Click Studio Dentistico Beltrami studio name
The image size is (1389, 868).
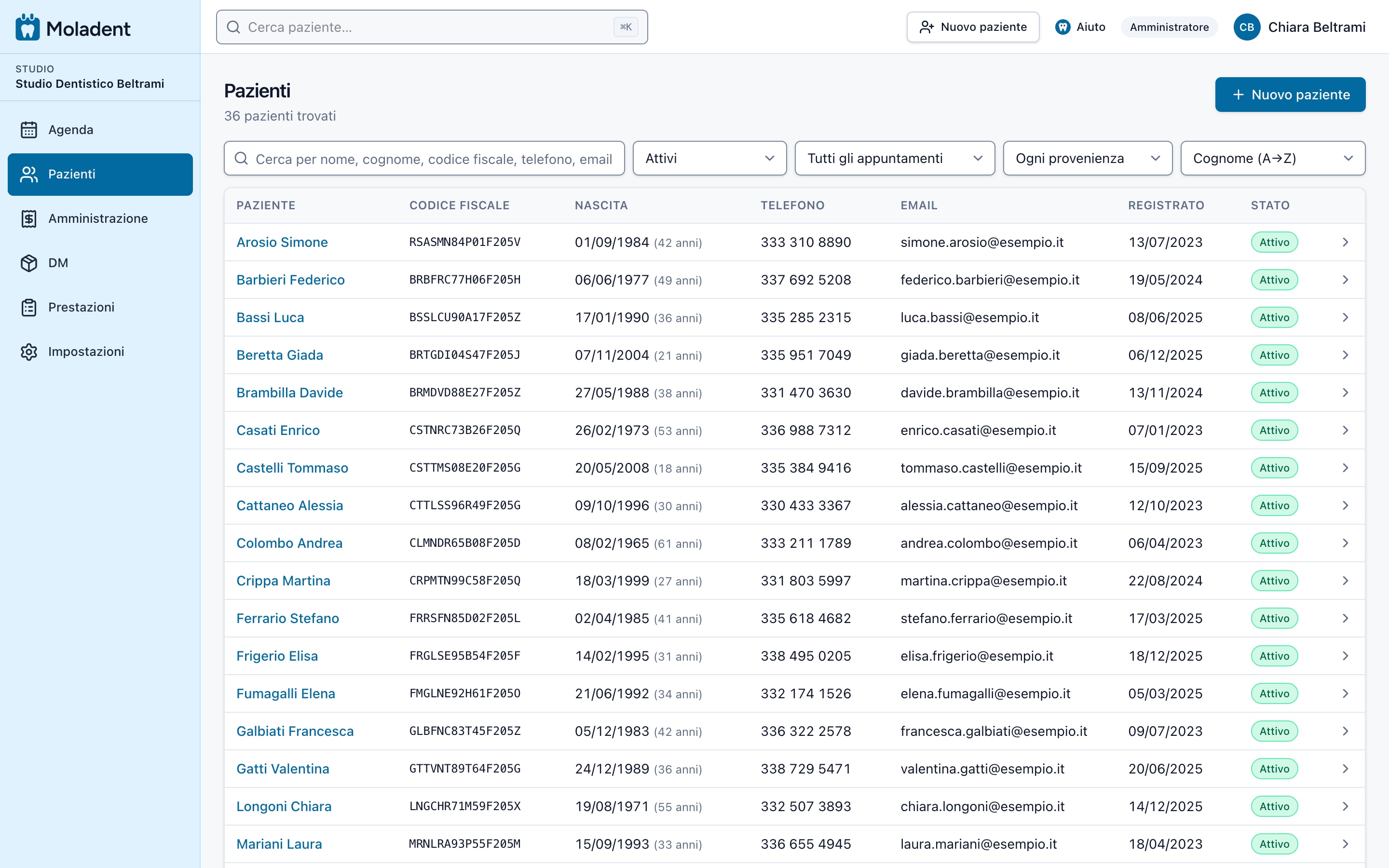(x=90, y=84)
